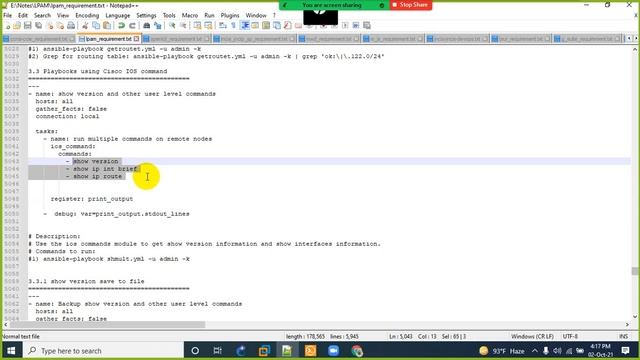Open the Tools menu

[x=169, y=16]
